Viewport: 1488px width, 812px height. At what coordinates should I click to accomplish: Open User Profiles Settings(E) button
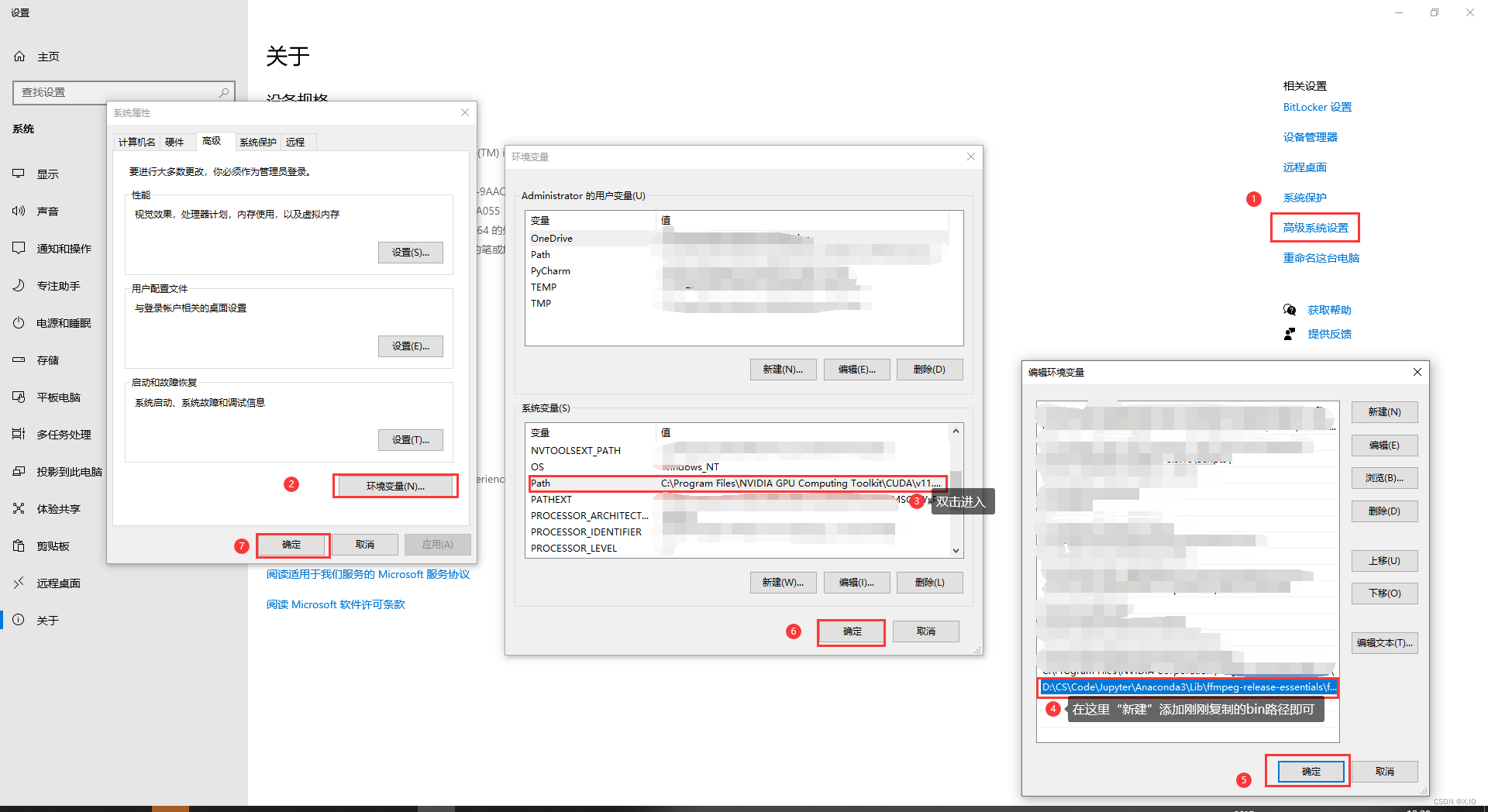pyautogui.click(x=411, y=346)
